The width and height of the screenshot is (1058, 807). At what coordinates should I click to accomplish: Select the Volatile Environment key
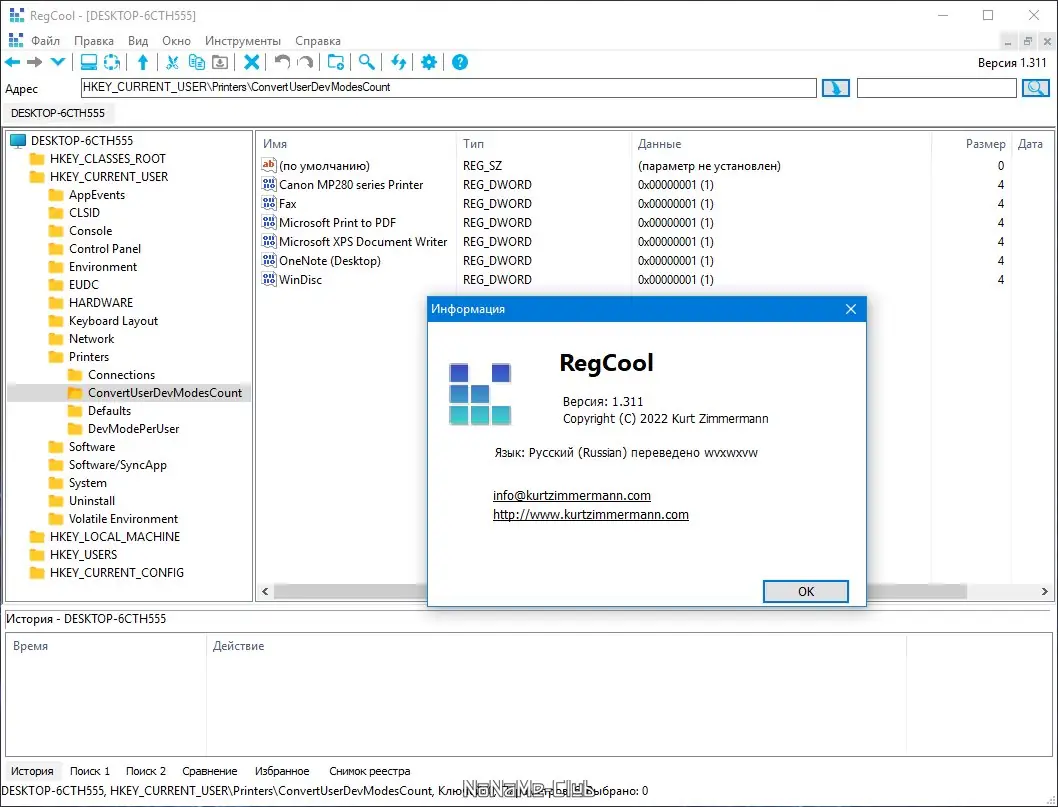pos(123,519)
